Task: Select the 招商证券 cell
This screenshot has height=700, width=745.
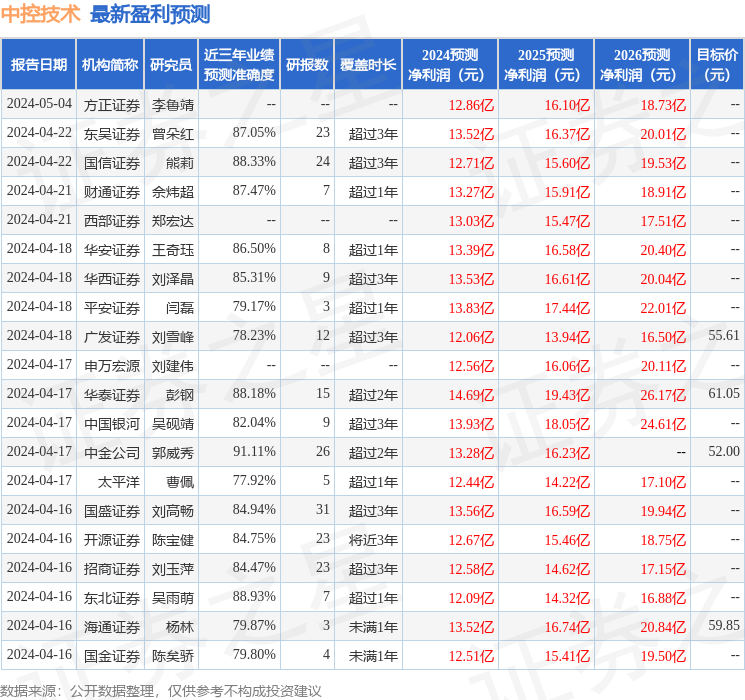Action: [x=112, y=569]
